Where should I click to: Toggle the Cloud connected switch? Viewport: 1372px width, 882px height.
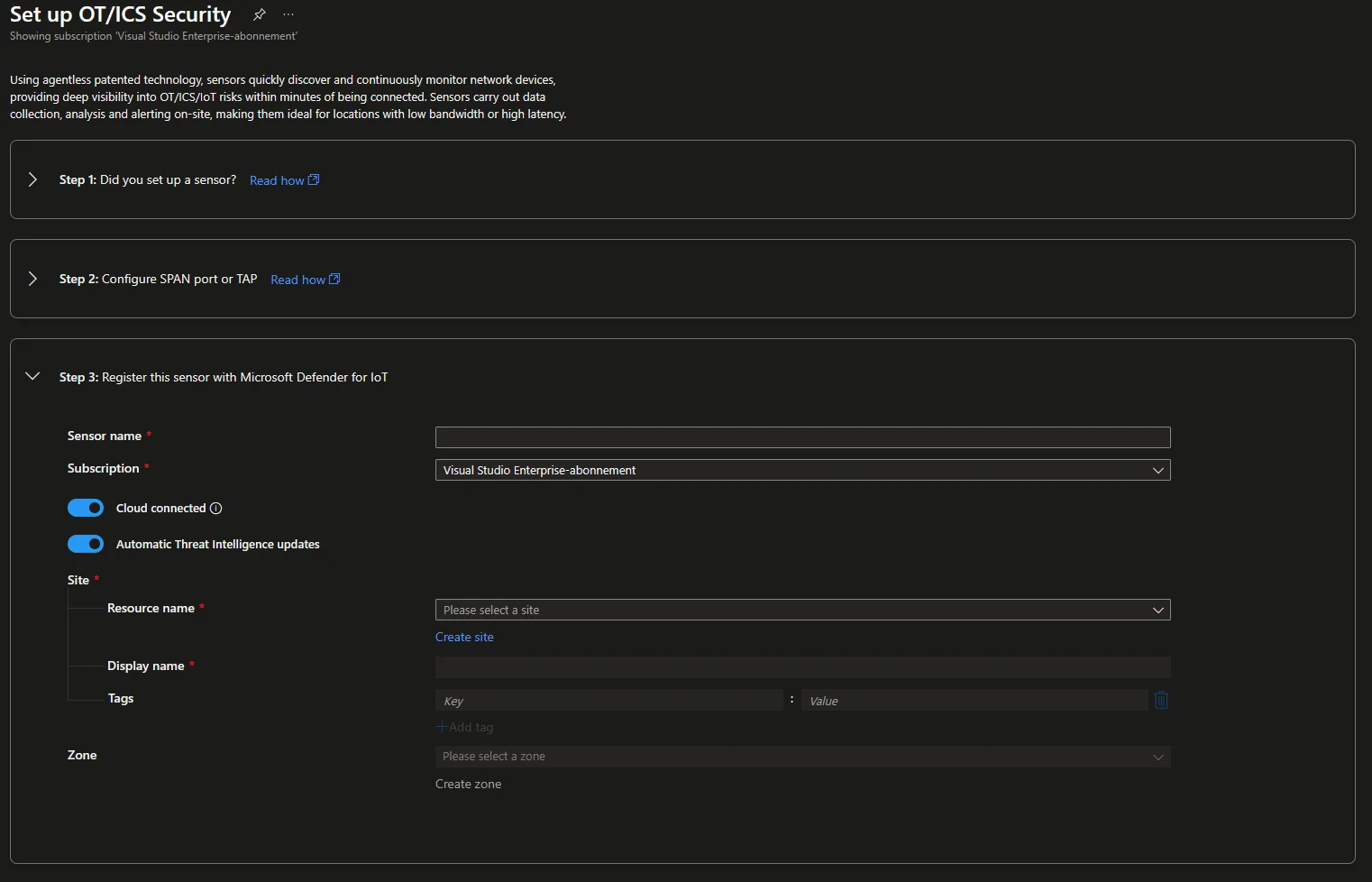point(86,509)
